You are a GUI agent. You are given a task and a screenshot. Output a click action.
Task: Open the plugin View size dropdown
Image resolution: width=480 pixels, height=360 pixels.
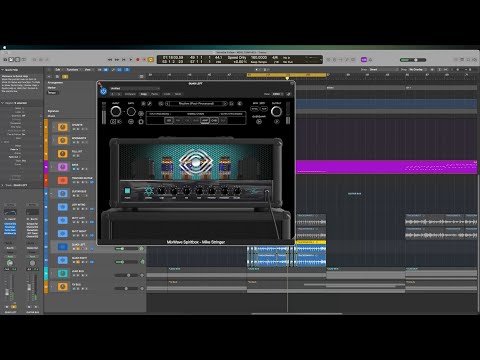click(x=277, y=94)
